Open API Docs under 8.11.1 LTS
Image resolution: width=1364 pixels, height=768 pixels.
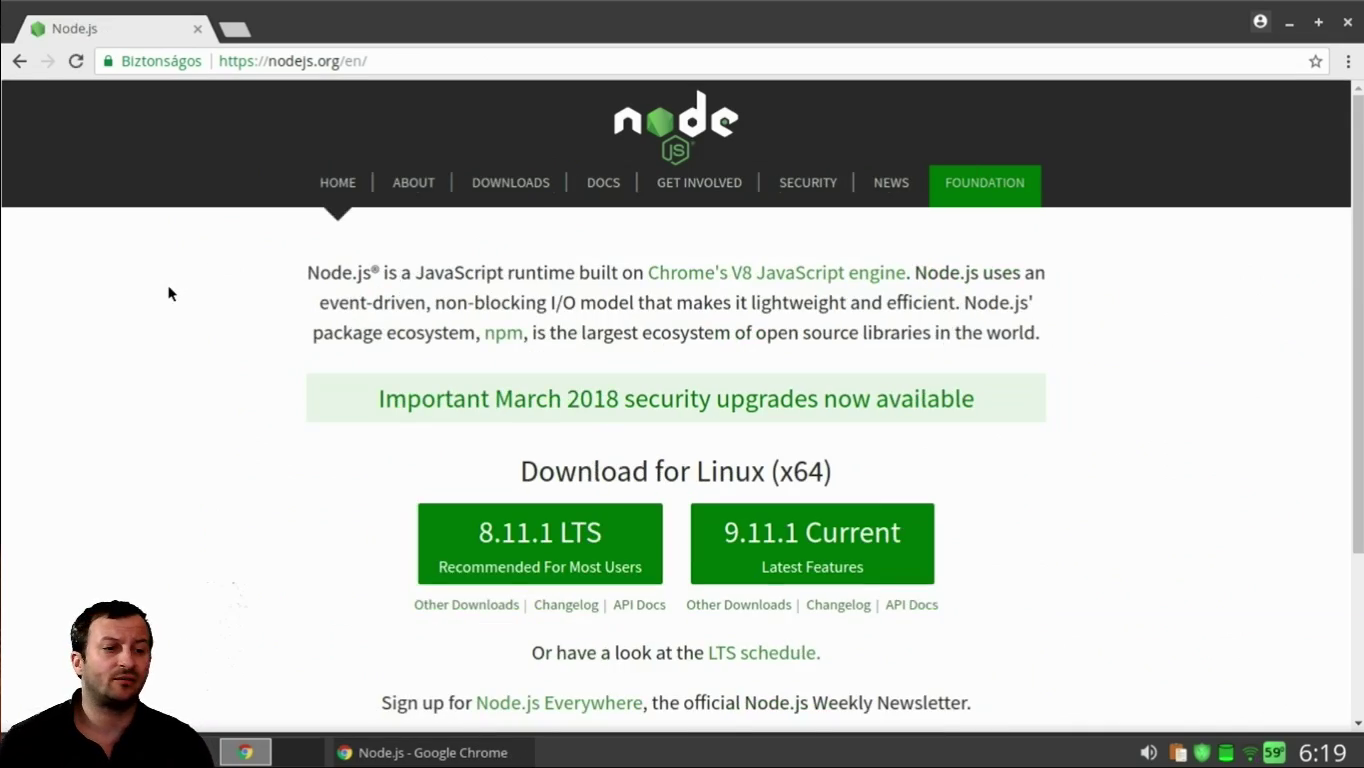coord(639,605)
